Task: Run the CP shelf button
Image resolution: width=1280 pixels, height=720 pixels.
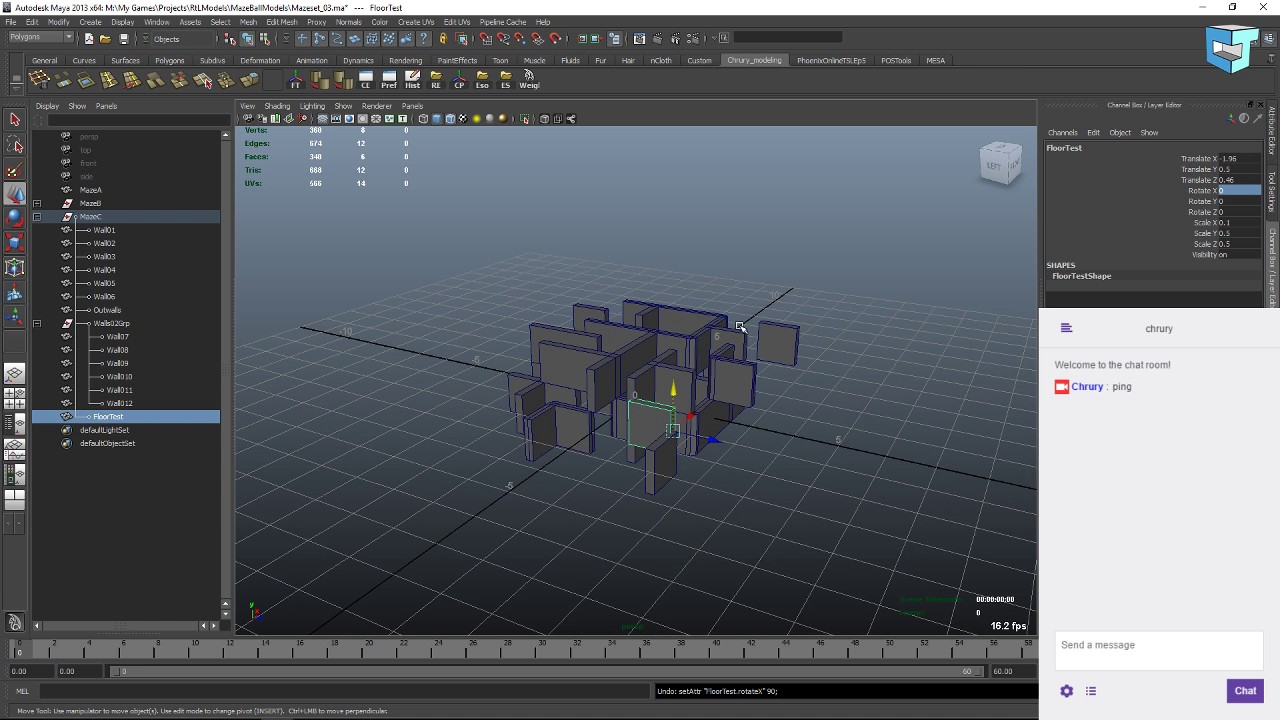Action: tap(459, 79)
